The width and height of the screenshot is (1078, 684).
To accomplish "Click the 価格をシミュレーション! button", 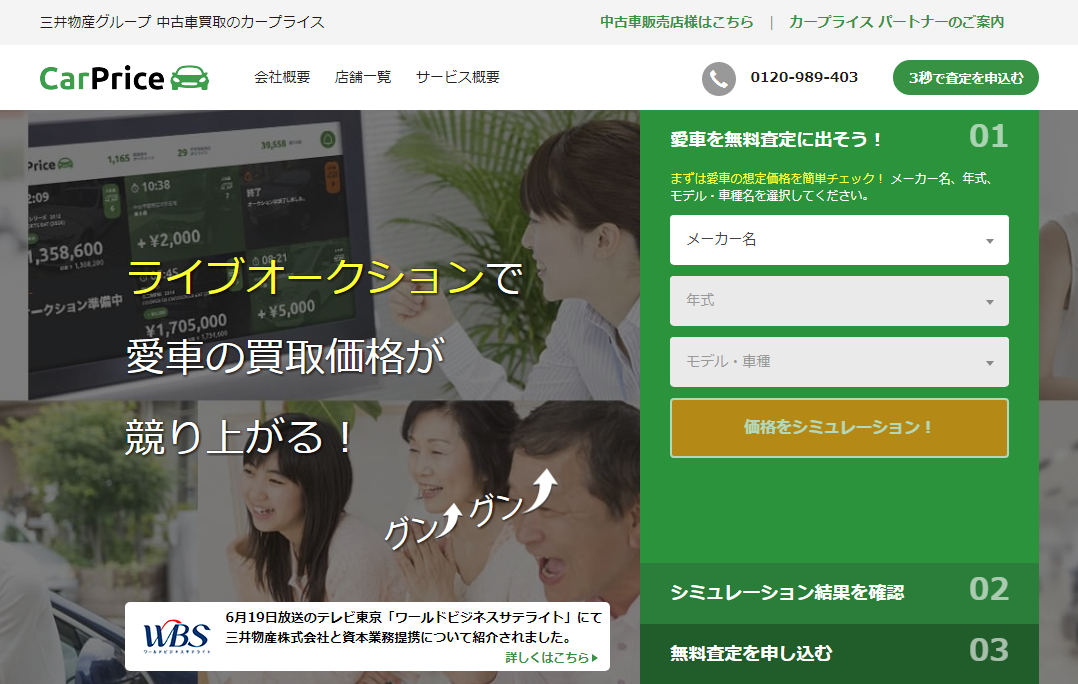I will click(838, 427).
